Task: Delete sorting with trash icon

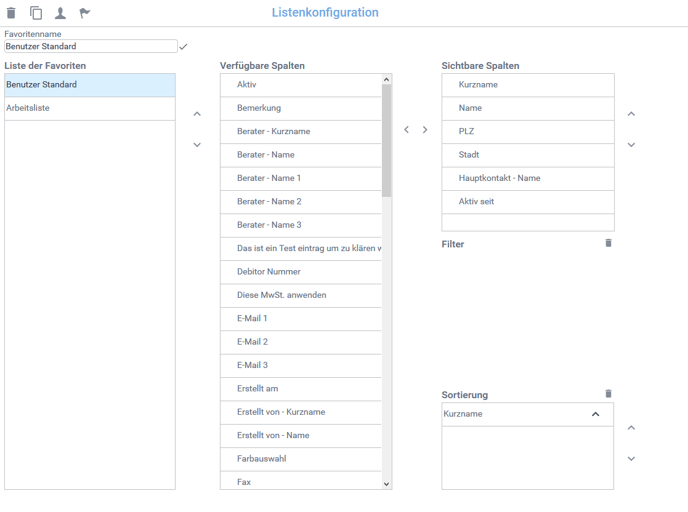Action: tap(608, 394)
